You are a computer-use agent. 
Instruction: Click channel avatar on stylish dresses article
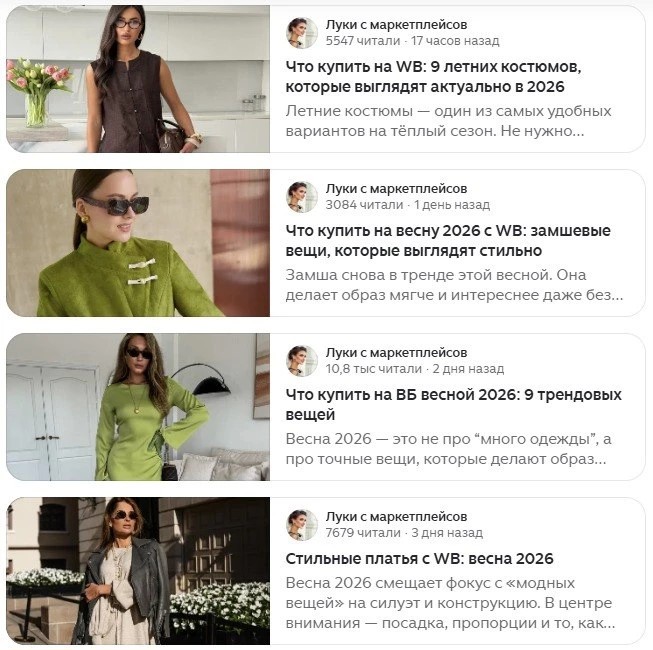point(302,525)
